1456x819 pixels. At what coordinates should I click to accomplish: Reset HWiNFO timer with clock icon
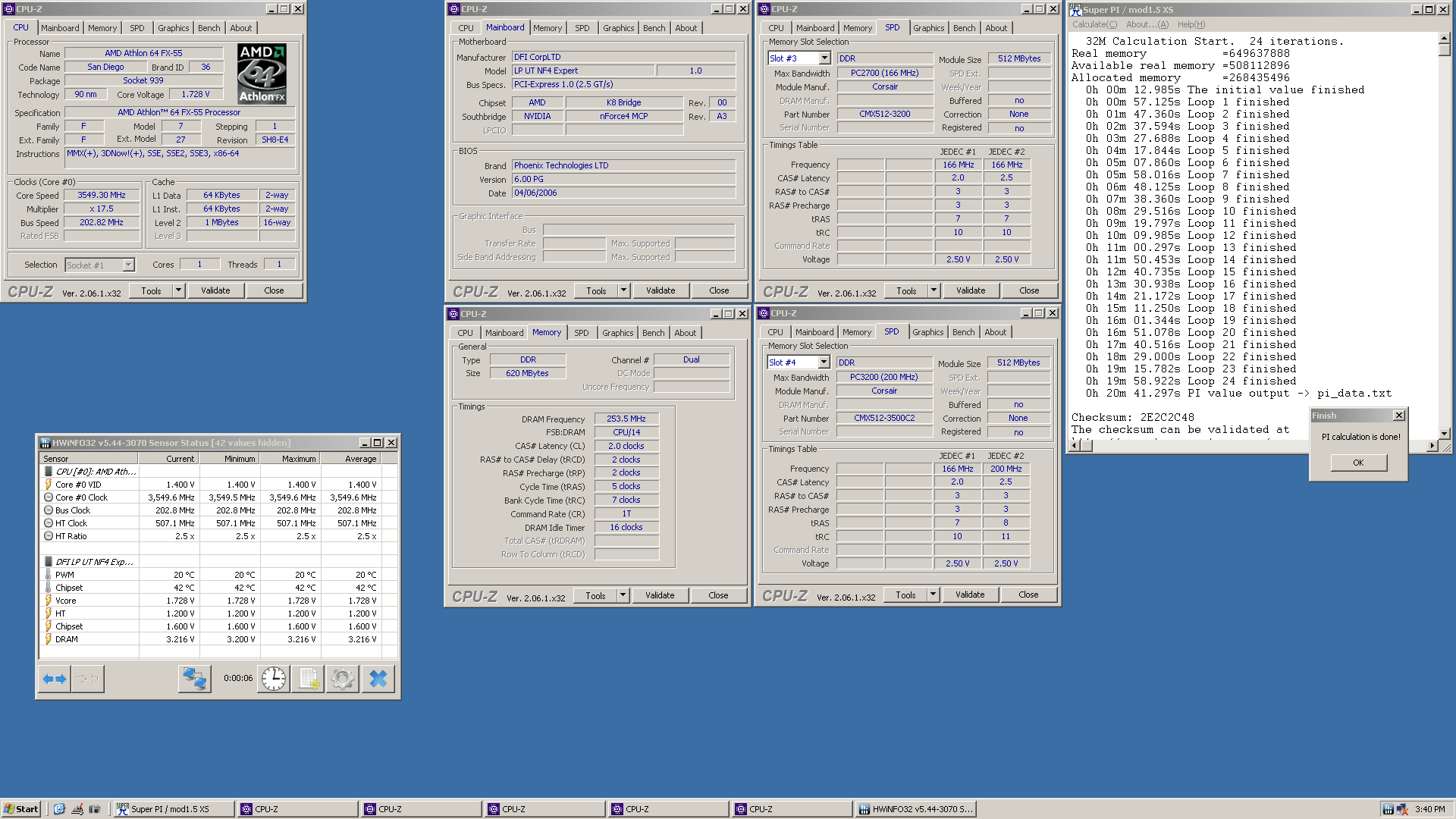pyautogui.click(x=274, y=679)
